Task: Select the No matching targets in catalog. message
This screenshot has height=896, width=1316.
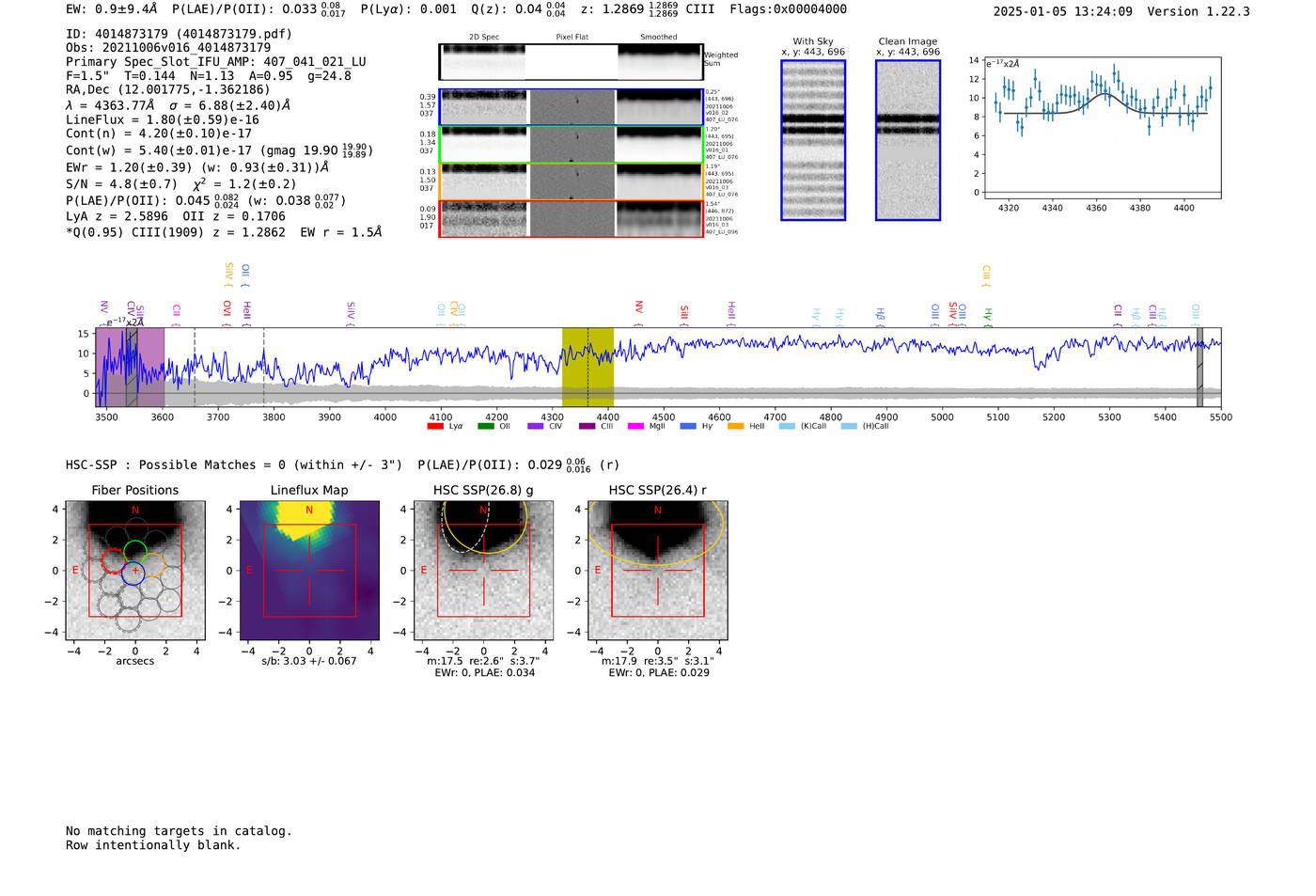Action: coord(179,831)
